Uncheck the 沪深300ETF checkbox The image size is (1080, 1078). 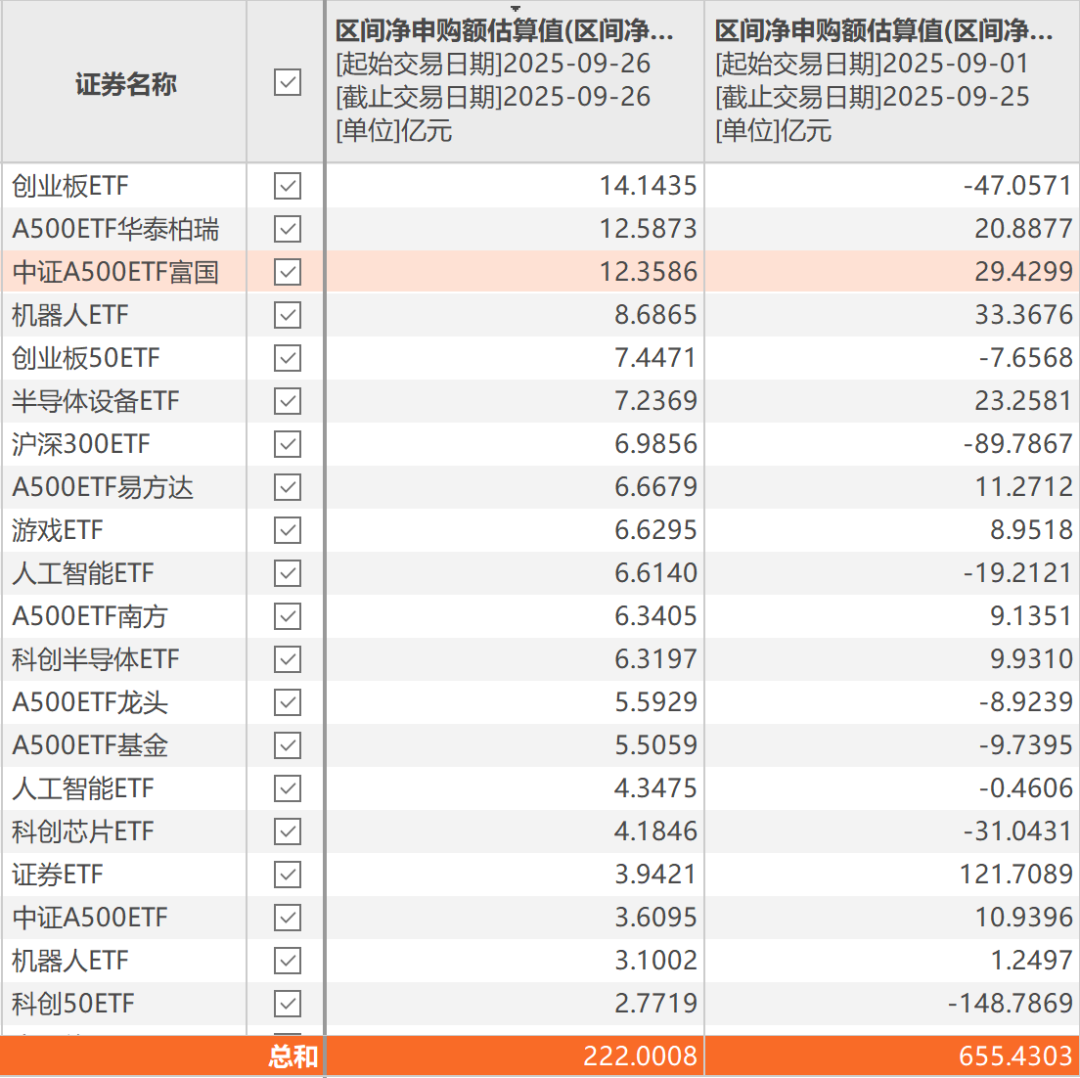click(287, 444)
